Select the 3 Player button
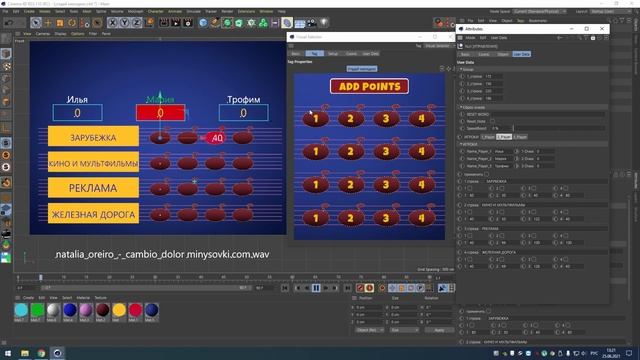Image resolution: width=640 pixels, height=360 pixels. point(520,137)
